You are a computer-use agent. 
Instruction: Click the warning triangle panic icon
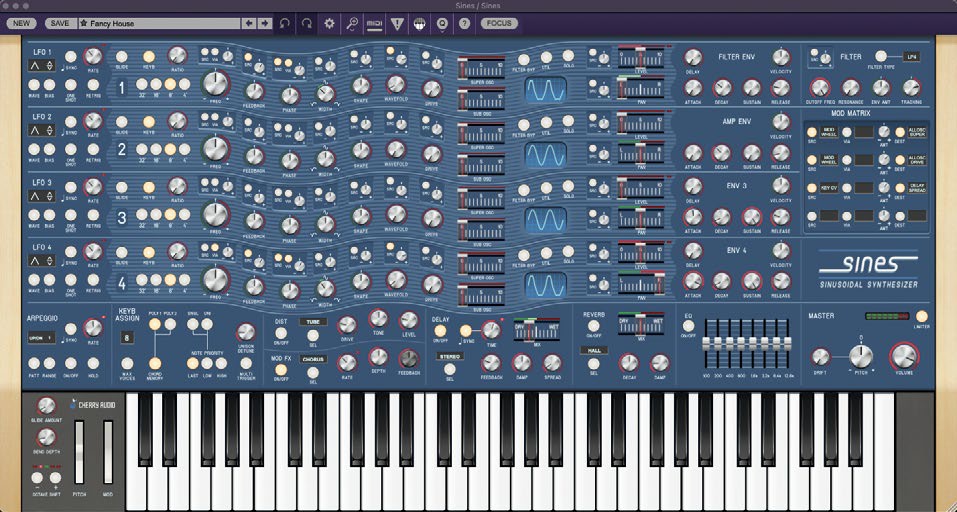[397, 24]
